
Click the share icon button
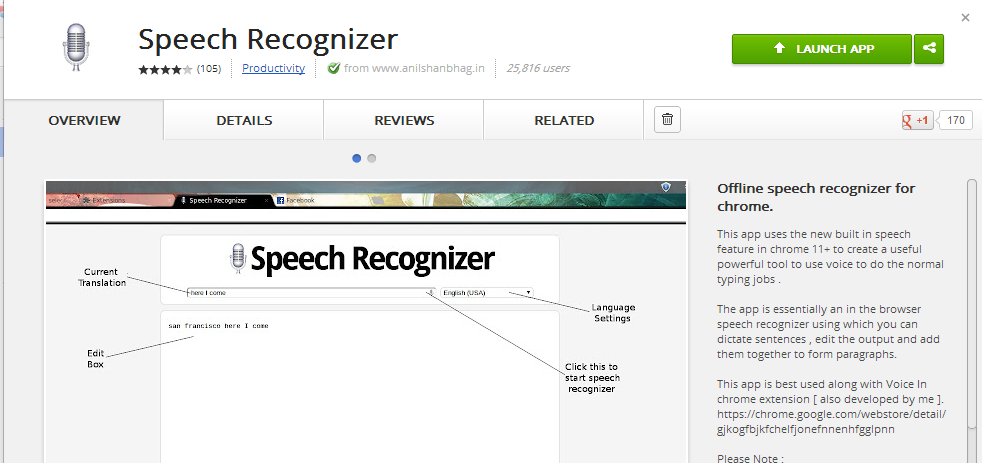click(929, 49)
